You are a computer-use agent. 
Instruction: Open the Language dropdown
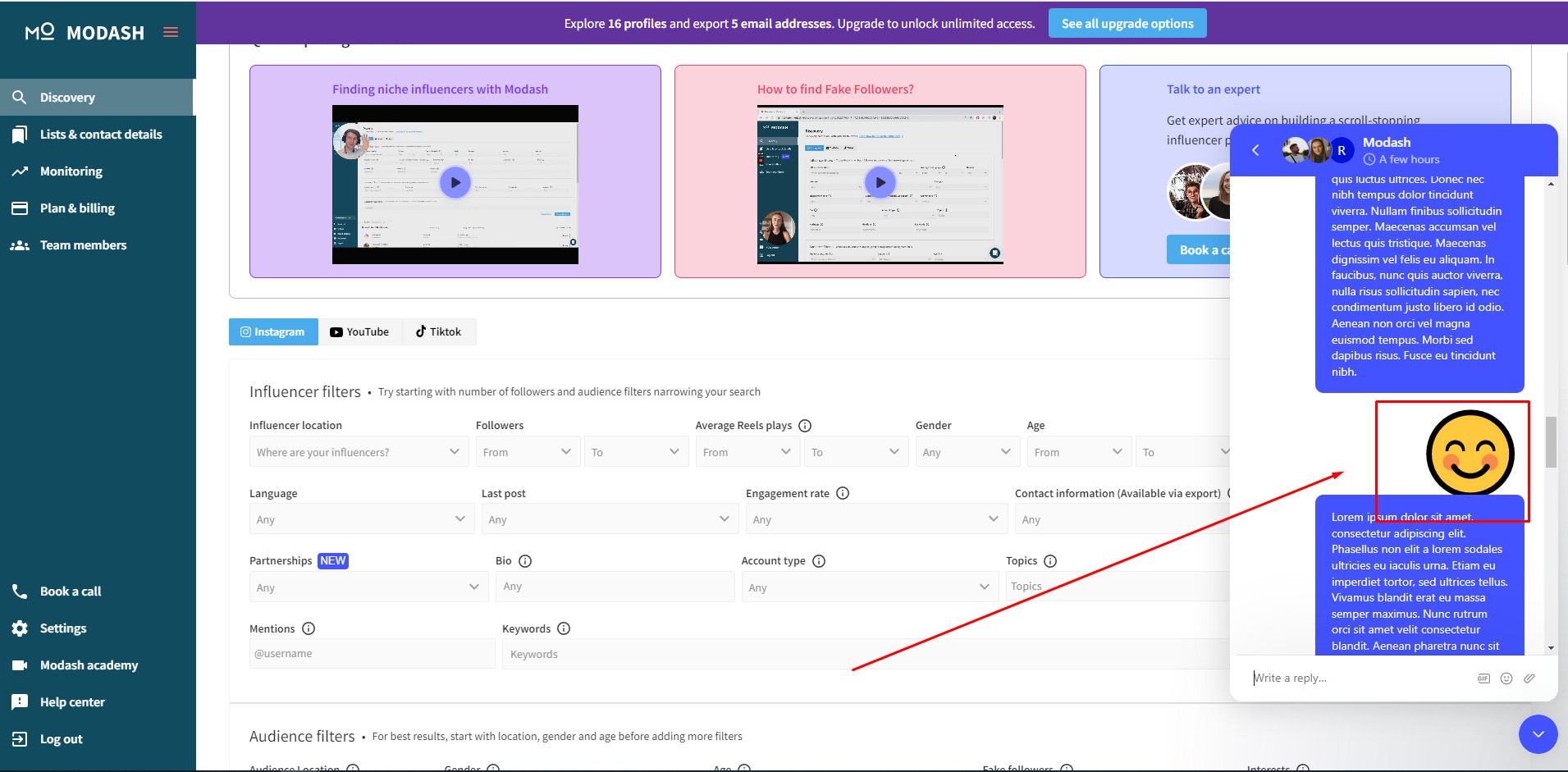[362, 519]
